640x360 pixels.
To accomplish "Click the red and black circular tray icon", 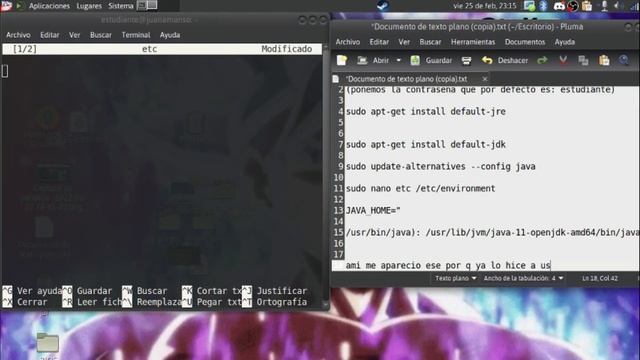I will pyautogui.click(x=573, y=6).
